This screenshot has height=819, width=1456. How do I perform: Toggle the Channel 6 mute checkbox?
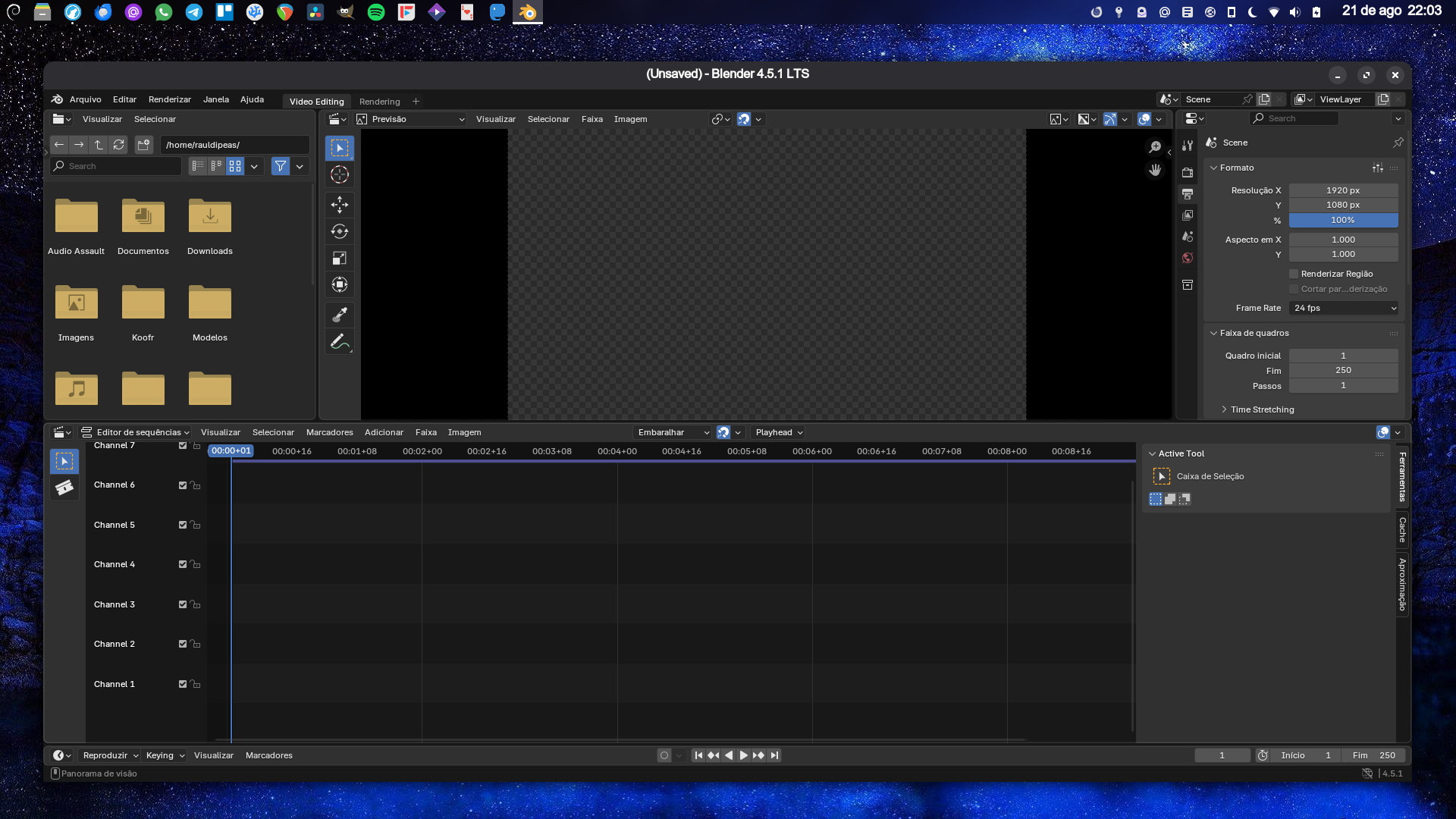182,485
